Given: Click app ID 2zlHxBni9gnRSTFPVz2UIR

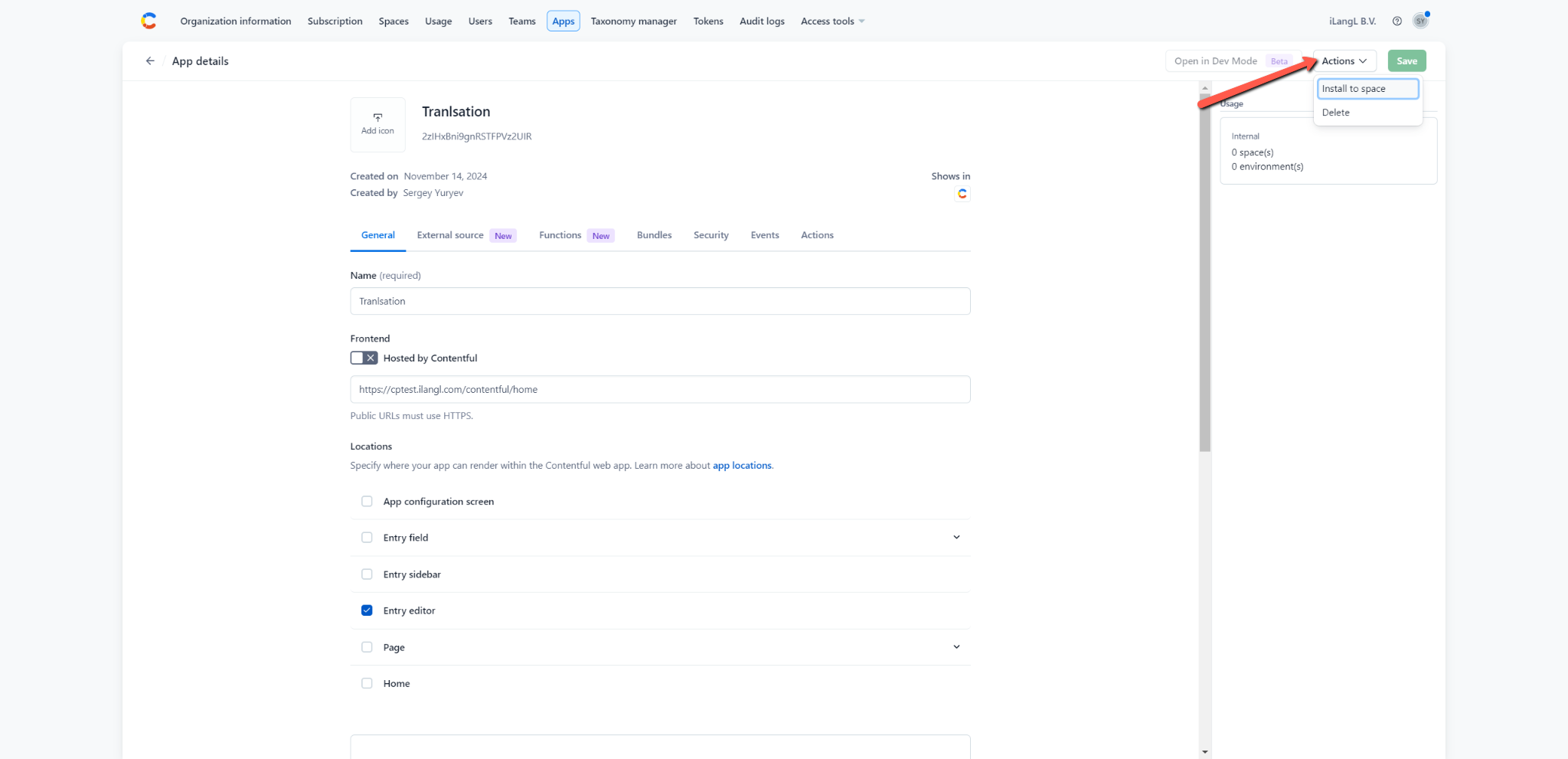Looking at the screenshot, I should pyautogui.click(x=476, y=136).
